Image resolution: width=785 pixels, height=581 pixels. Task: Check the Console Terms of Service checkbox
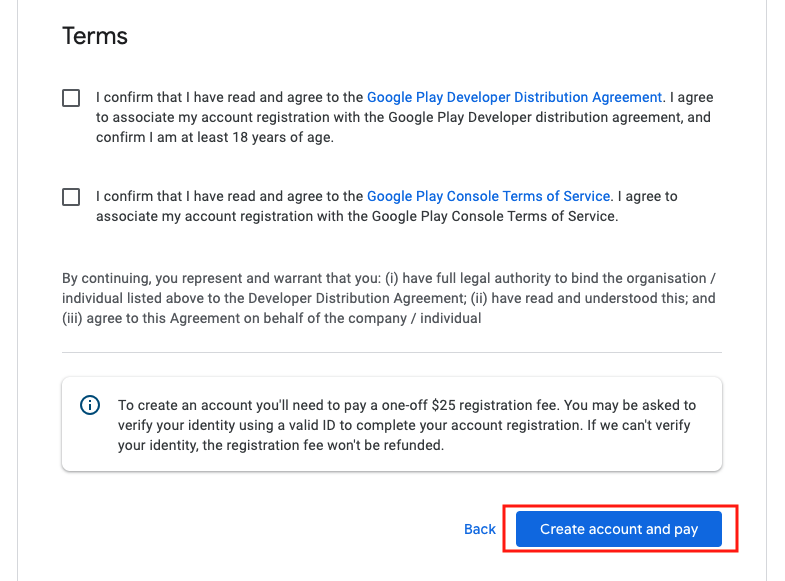[71, 197]
